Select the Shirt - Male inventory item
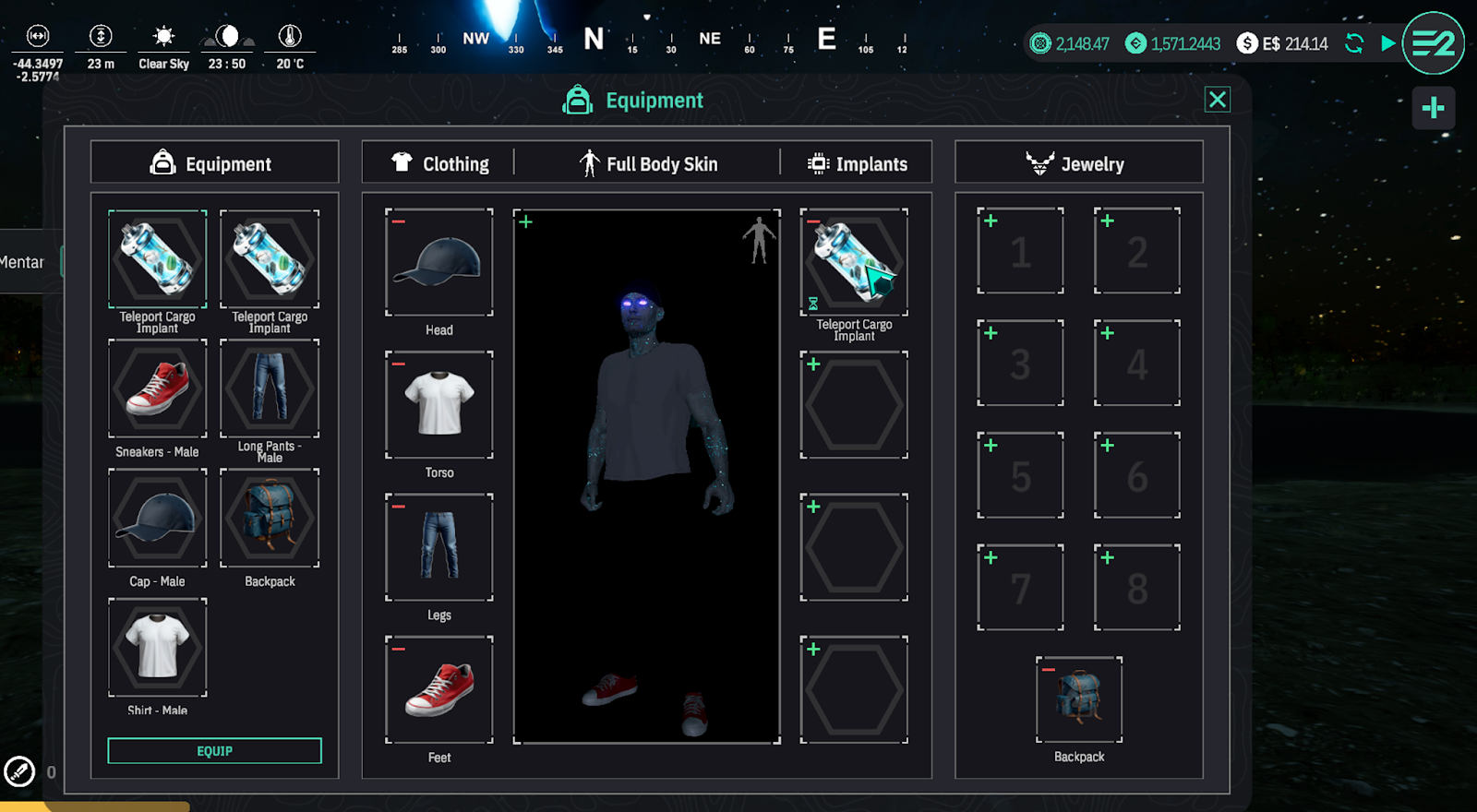 point(158,647)
